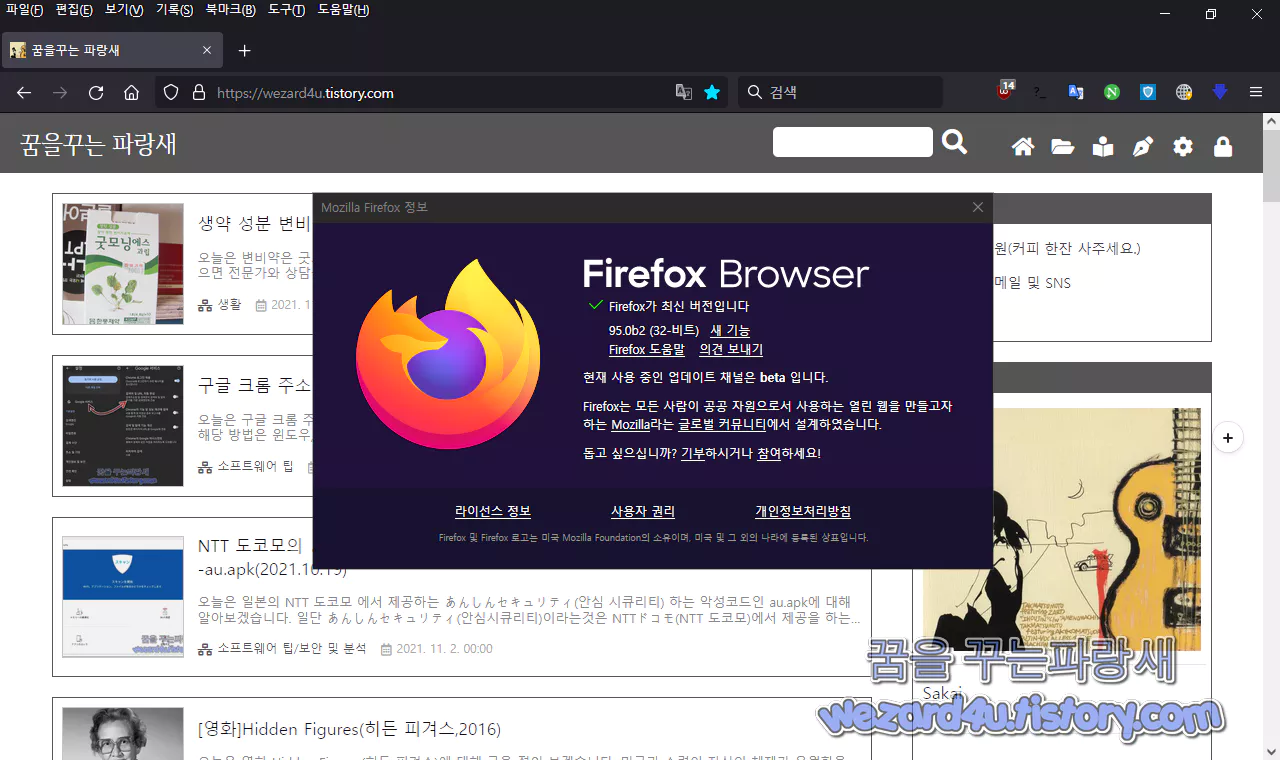Open the folder category icon in blog header
This screenshot has height=760, width=1280.
pos(1063,146)
